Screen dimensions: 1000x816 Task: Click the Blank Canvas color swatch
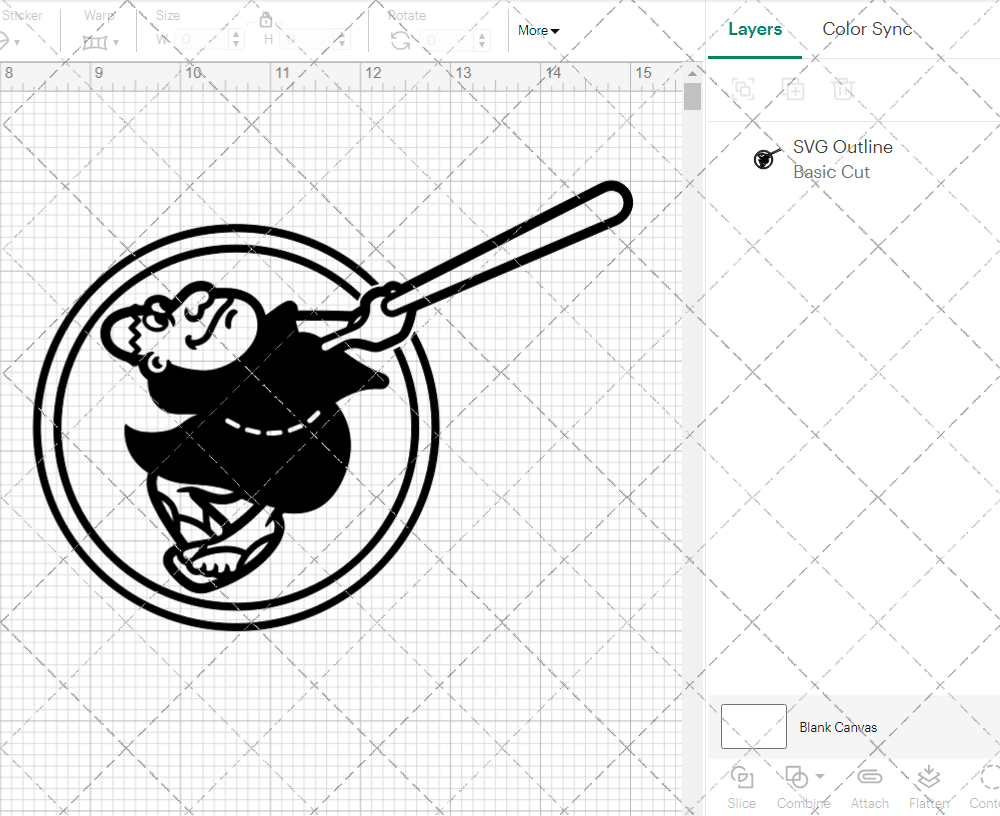click(753, 727)
